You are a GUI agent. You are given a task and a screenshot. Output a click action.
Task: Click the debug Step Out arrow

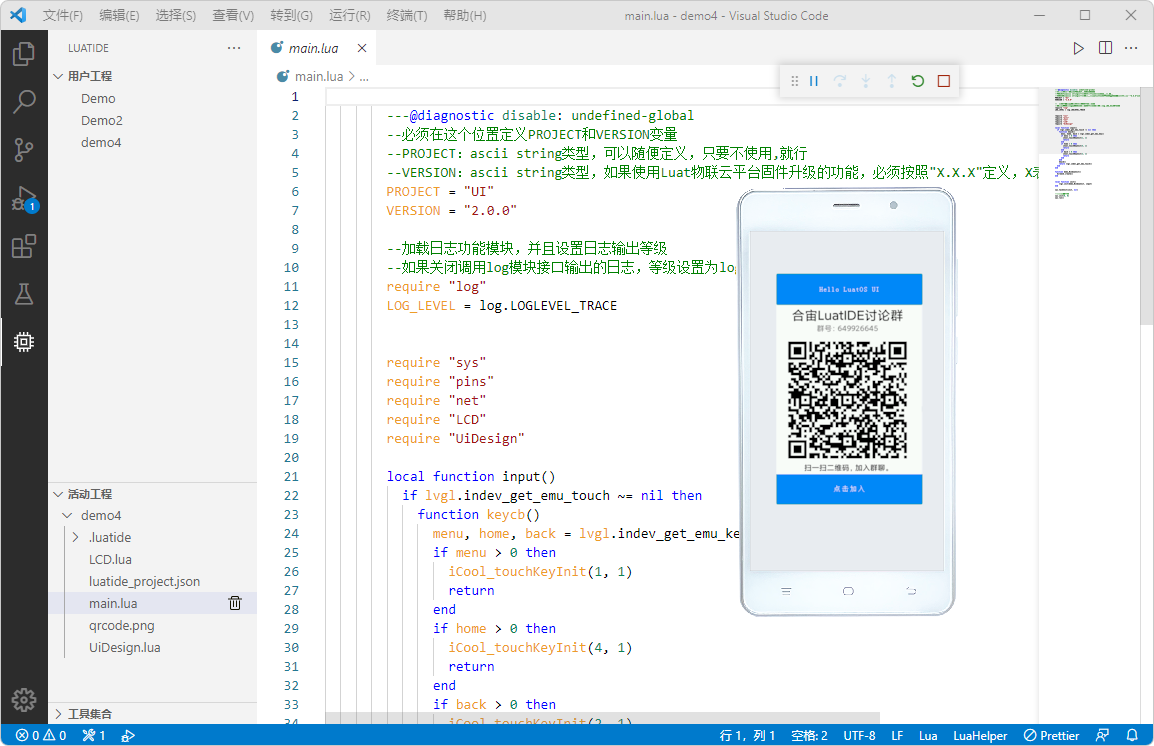tap(891, 81)
